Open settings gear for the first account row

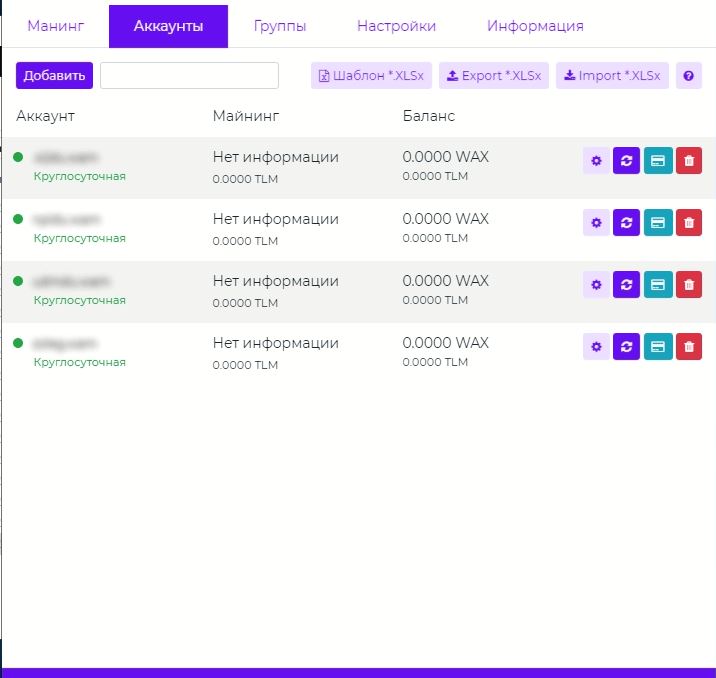click(596, 161)
